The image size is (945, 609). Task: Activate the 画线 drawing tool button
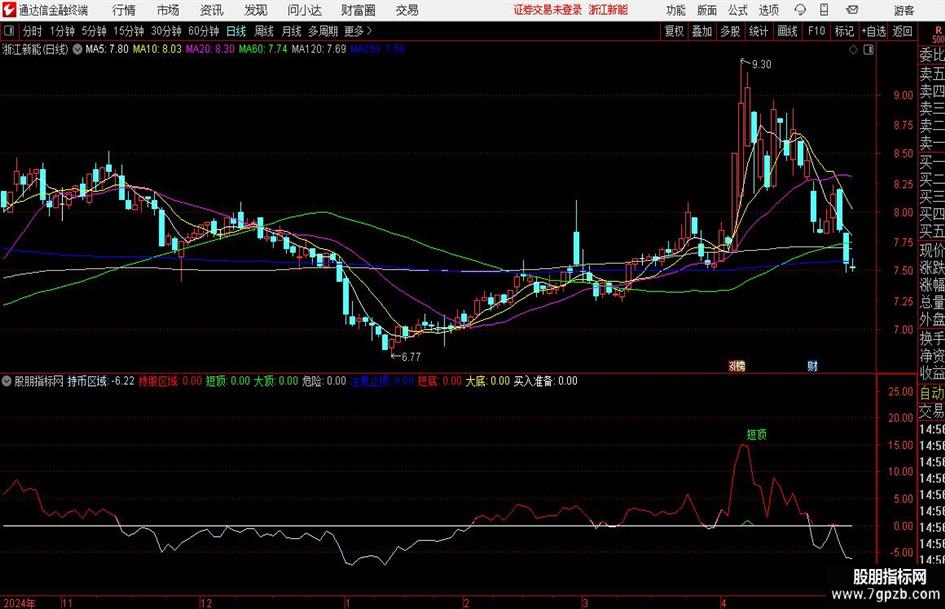pos(787,31)
